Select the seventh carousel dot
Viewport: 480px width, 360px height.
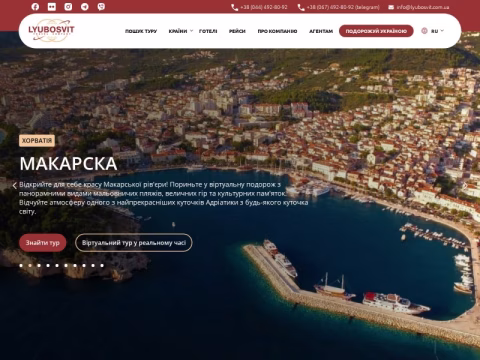point(75,266)
